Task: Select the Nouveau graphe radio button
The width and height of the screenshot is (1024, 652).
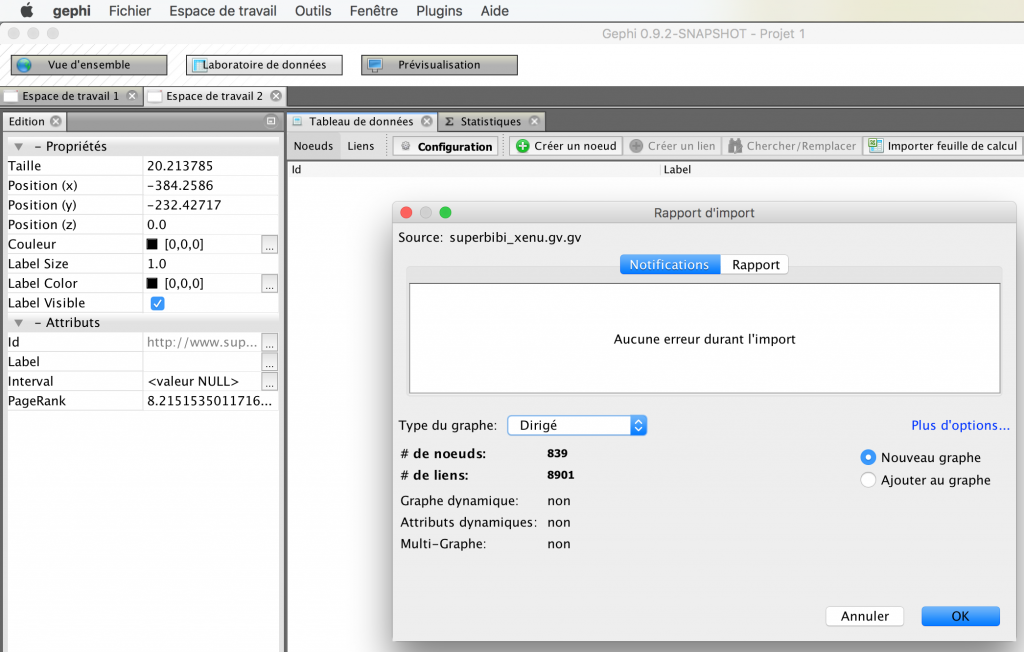Action: [868, 457]
